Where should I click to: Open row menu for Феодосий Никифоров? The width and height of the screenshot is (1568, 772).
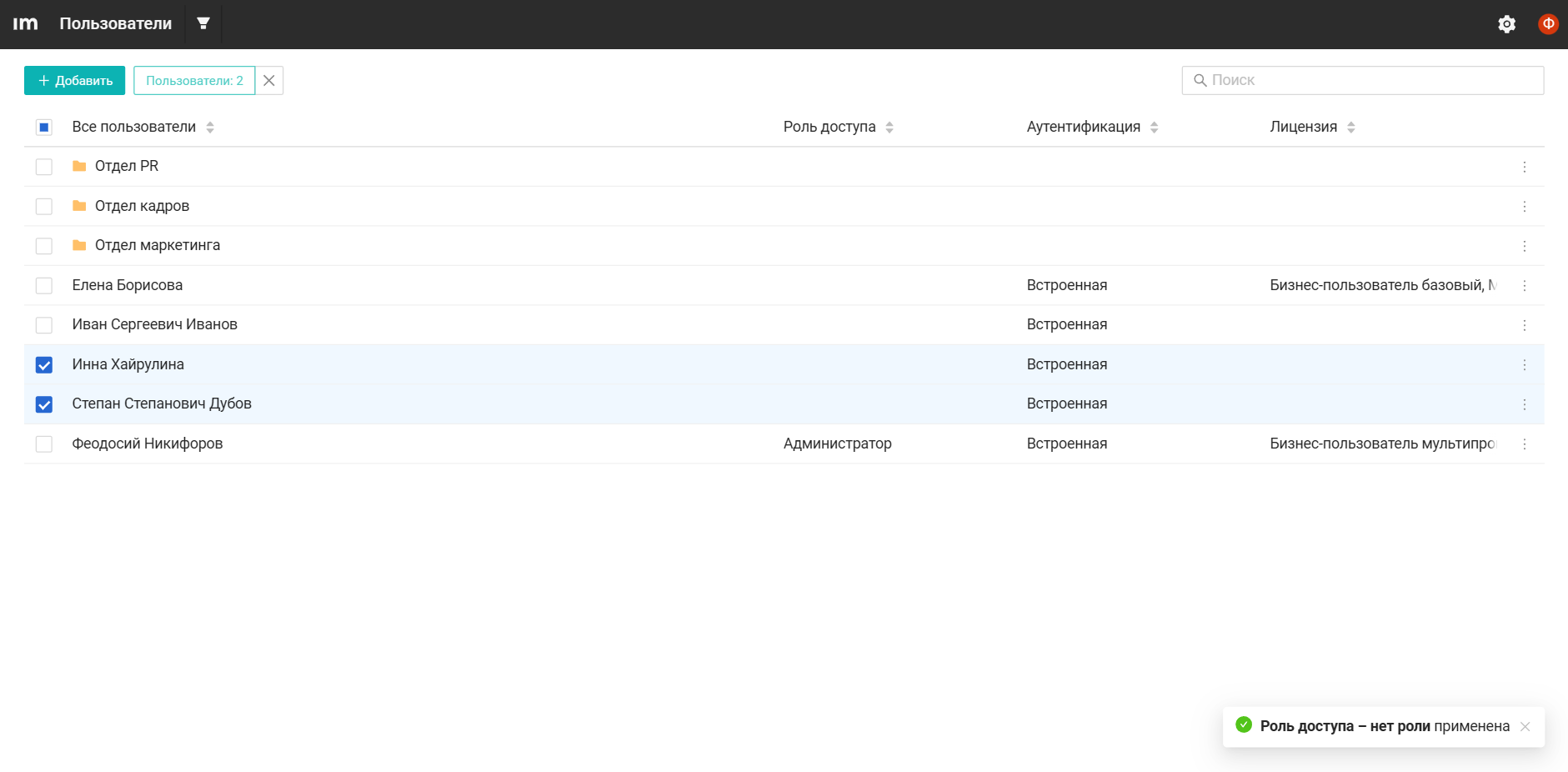1525,444
